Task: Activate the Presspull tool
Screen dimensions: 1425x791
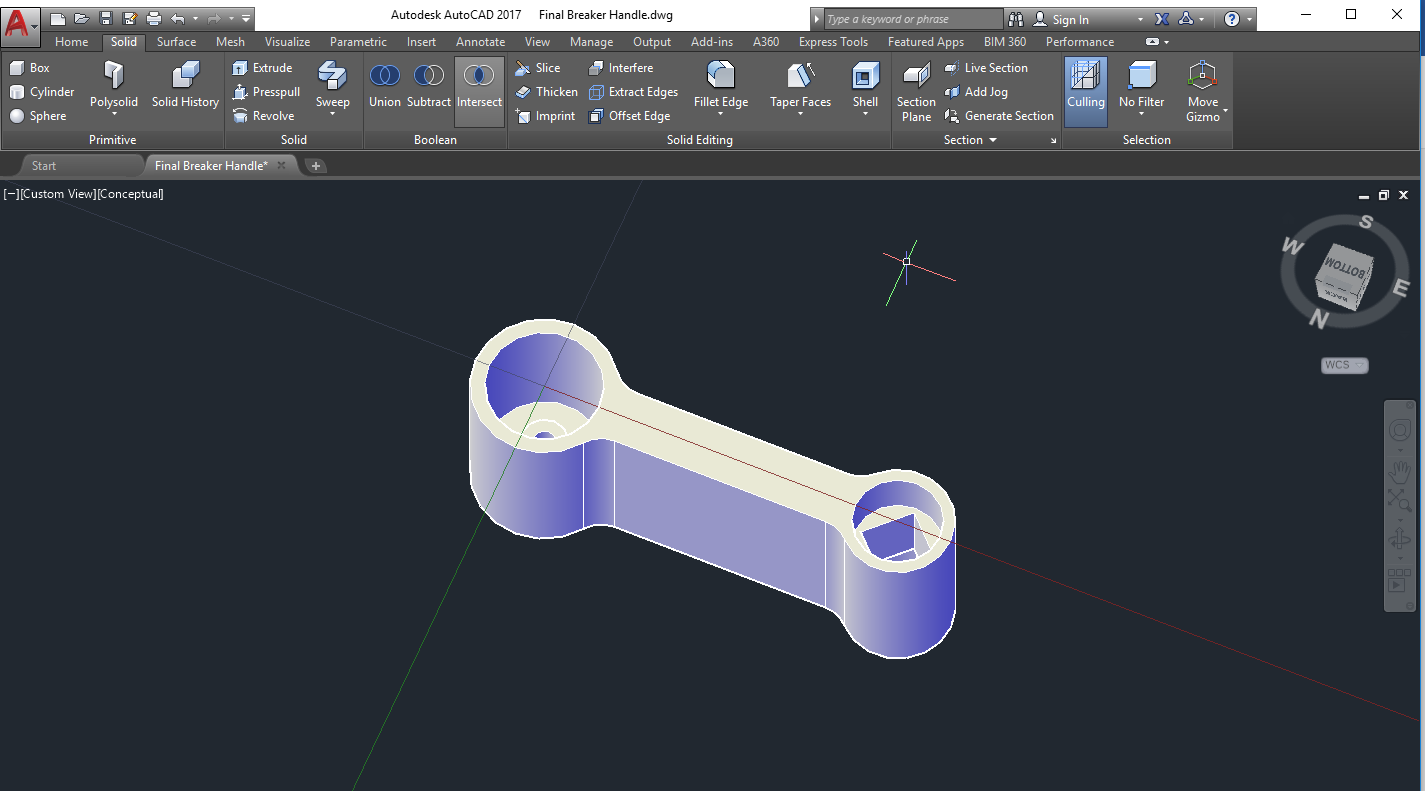Action: click(265, 92)
